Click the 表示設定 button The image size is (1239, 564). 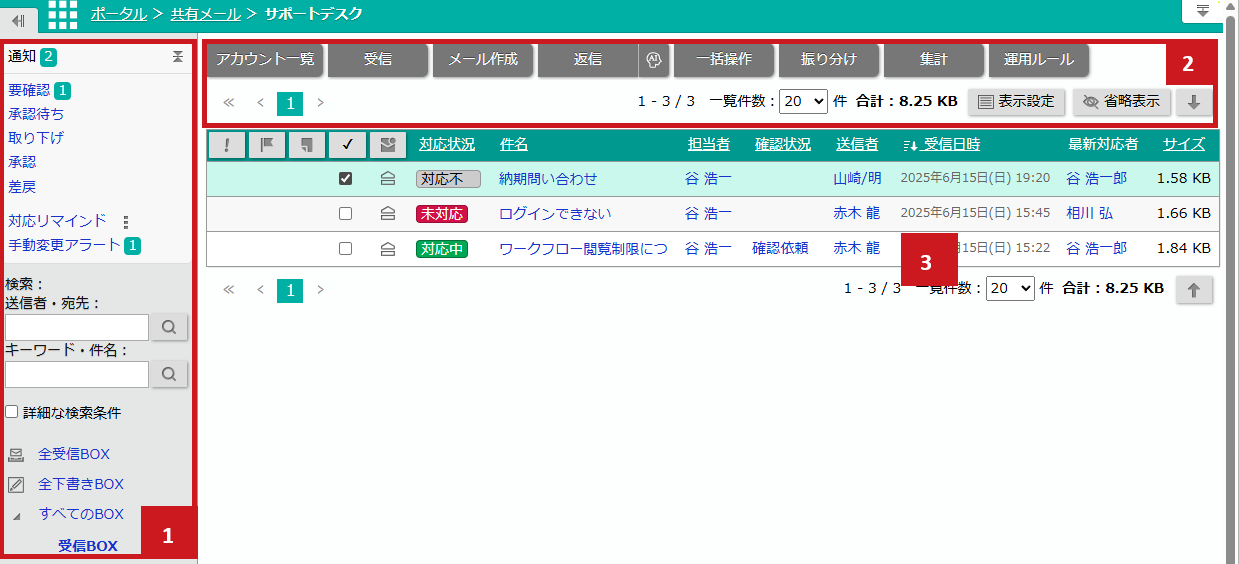(1016, 102)
